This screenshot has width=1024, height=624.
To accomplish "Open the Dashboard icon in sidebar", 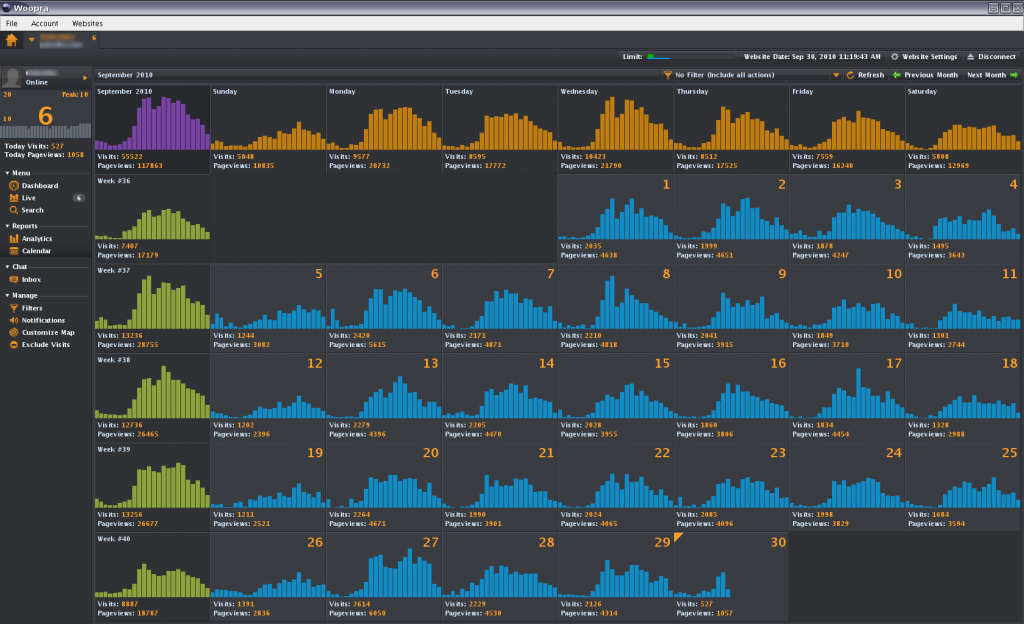I will click(x=14, y=186).
